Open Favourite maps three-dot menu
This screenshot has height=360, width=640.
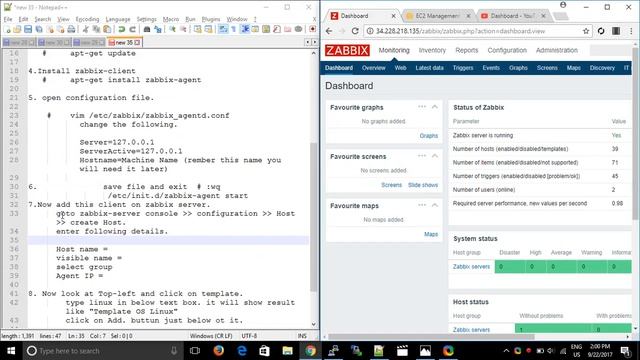[x=422, y=205]
